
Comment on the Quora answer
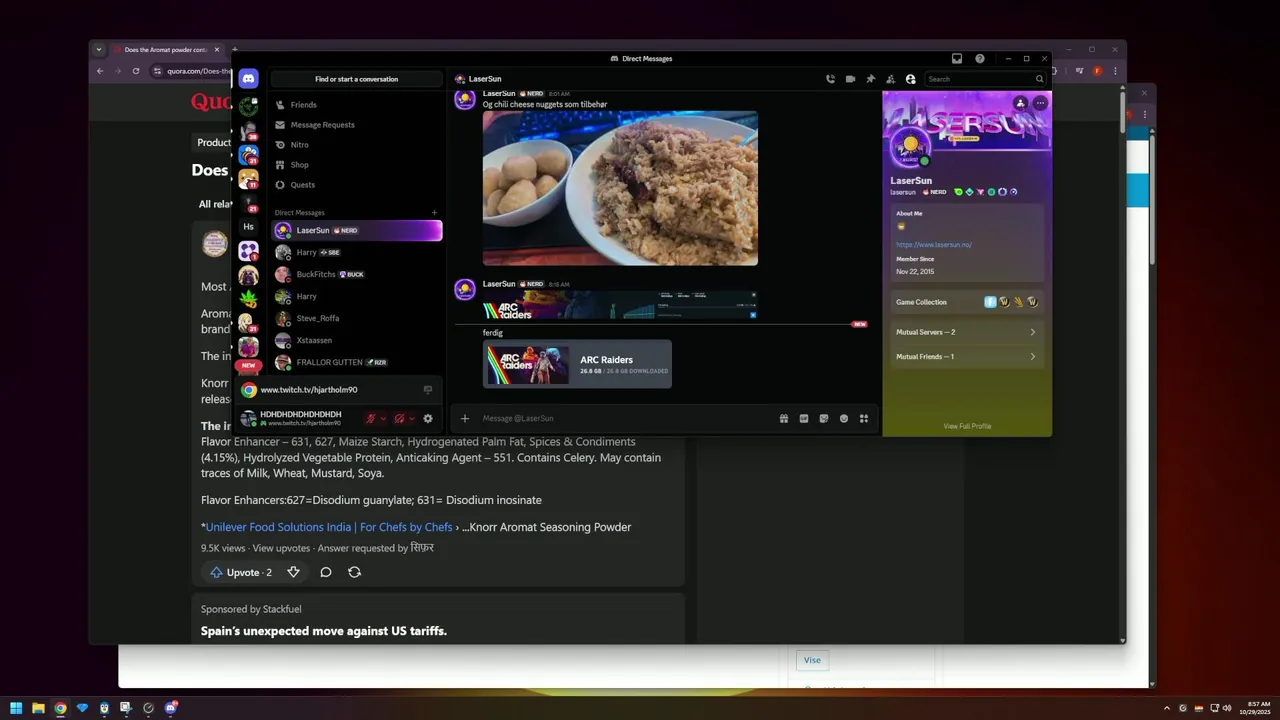click(325, 572)
